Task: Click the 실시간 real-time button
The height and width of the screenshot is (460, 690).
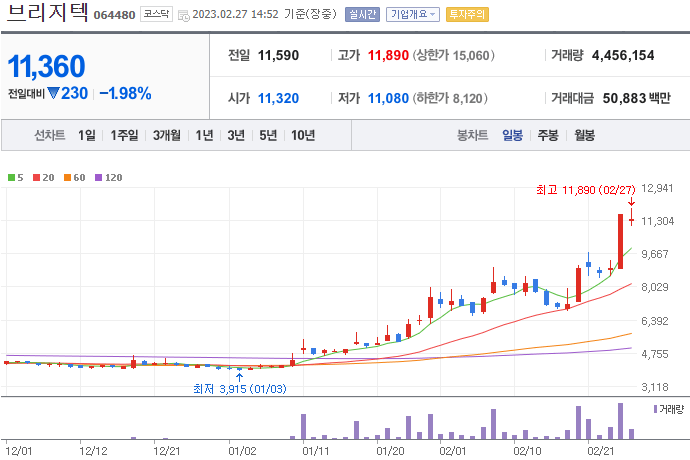Action: 362,15
